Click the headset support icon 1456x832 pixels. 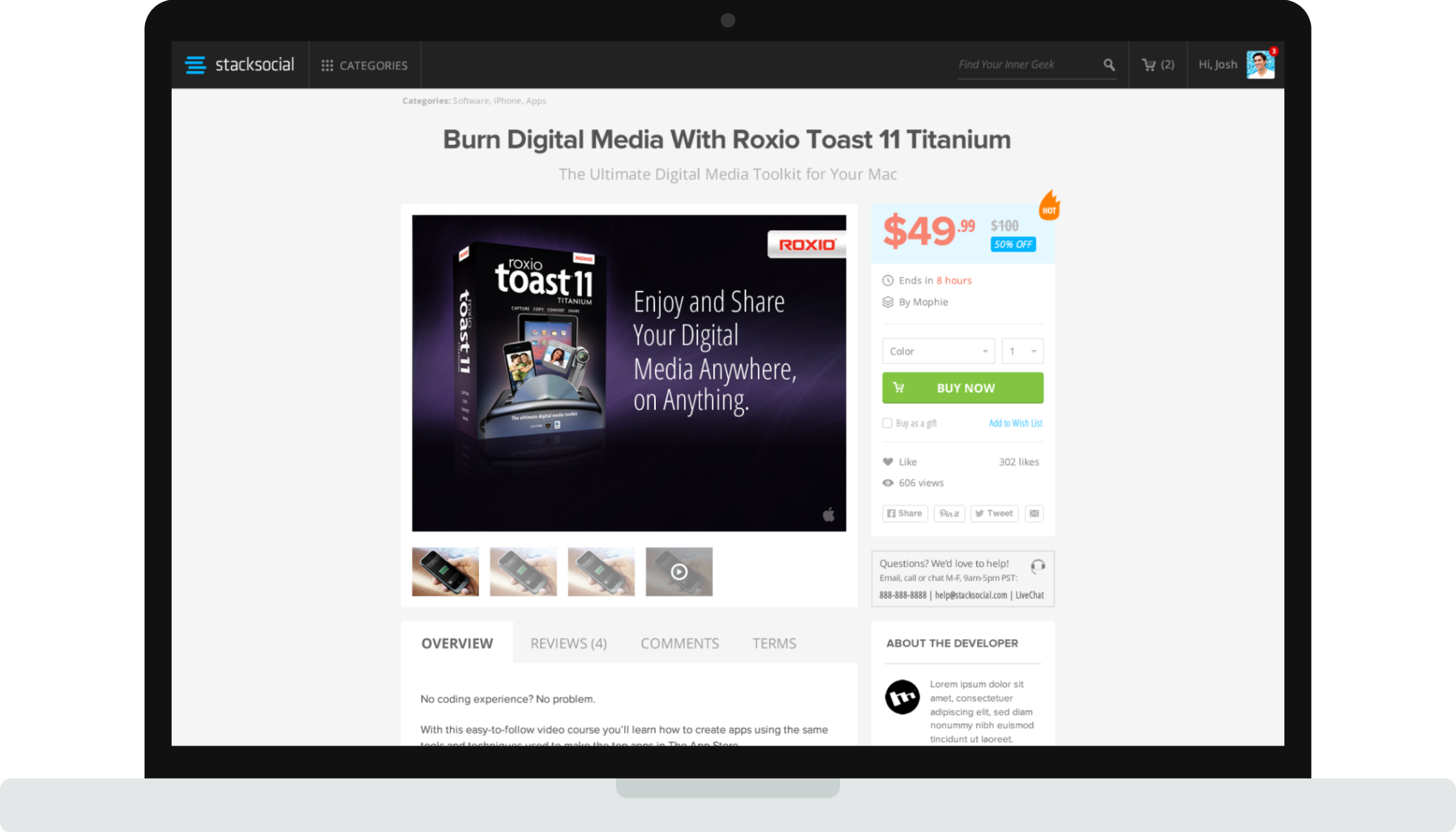[x=1037, y=566]
